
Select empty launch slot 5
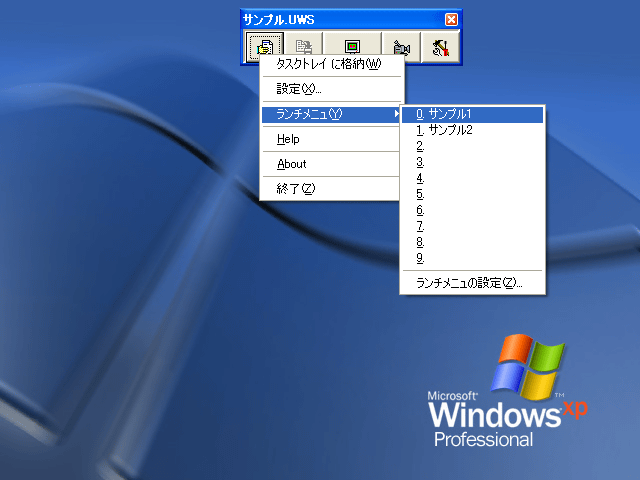click(x=471, y=194)
